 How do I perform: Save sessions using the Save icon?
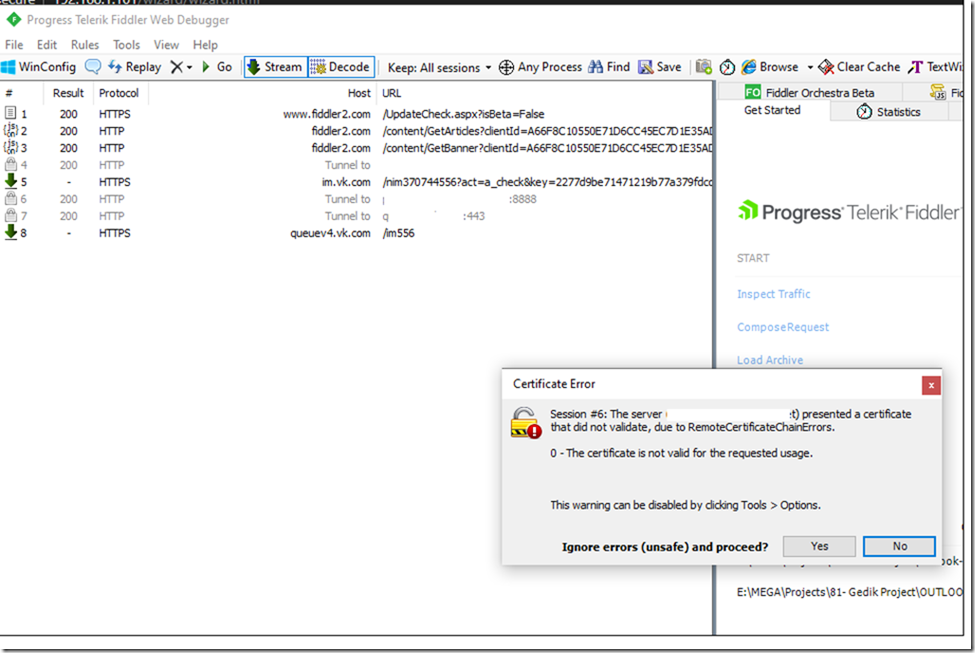(646, 67)
